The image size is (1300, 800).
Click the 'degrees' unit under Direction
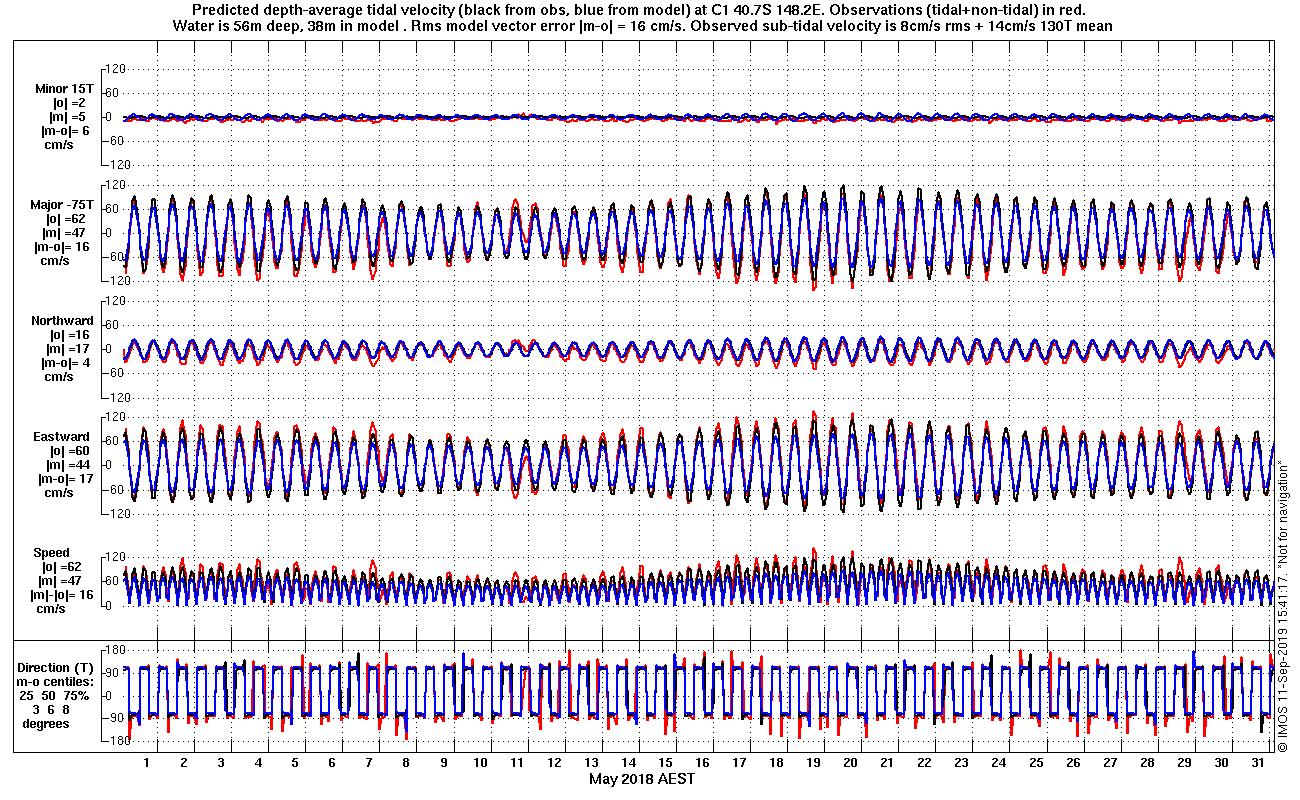(x=46, y=723)
